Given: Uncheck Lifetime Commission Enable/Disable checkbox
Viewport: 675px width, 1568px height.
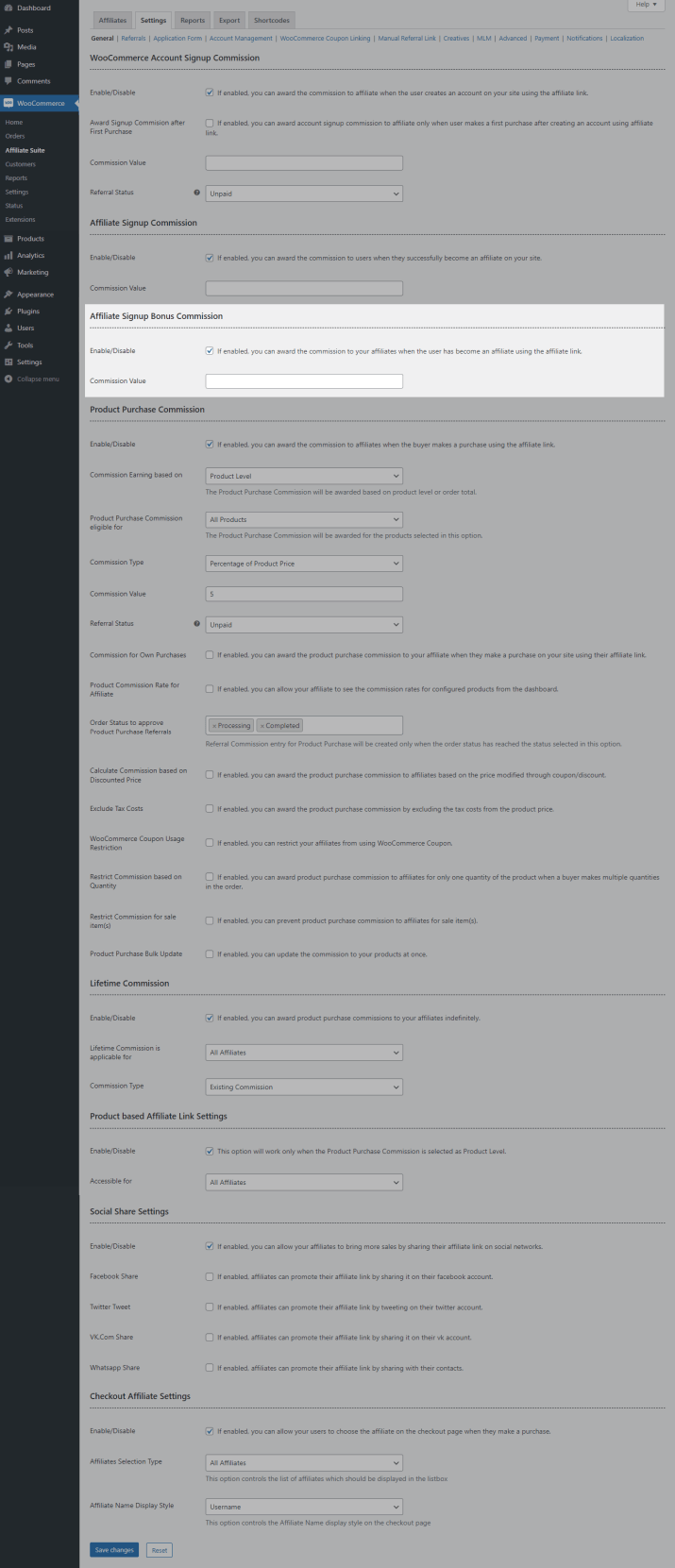Looking at the screenshot, I should pos(210,1018).
